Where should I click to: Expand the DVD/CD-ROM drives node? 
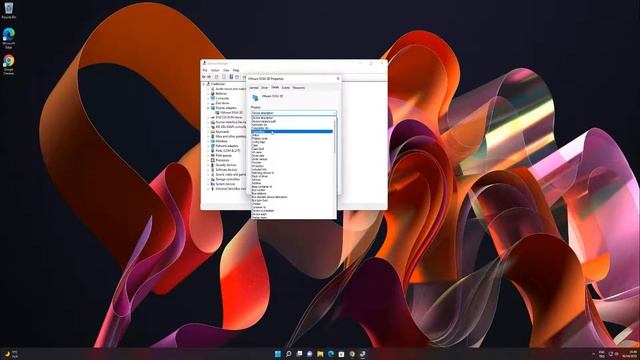click(x=208, y=118)
